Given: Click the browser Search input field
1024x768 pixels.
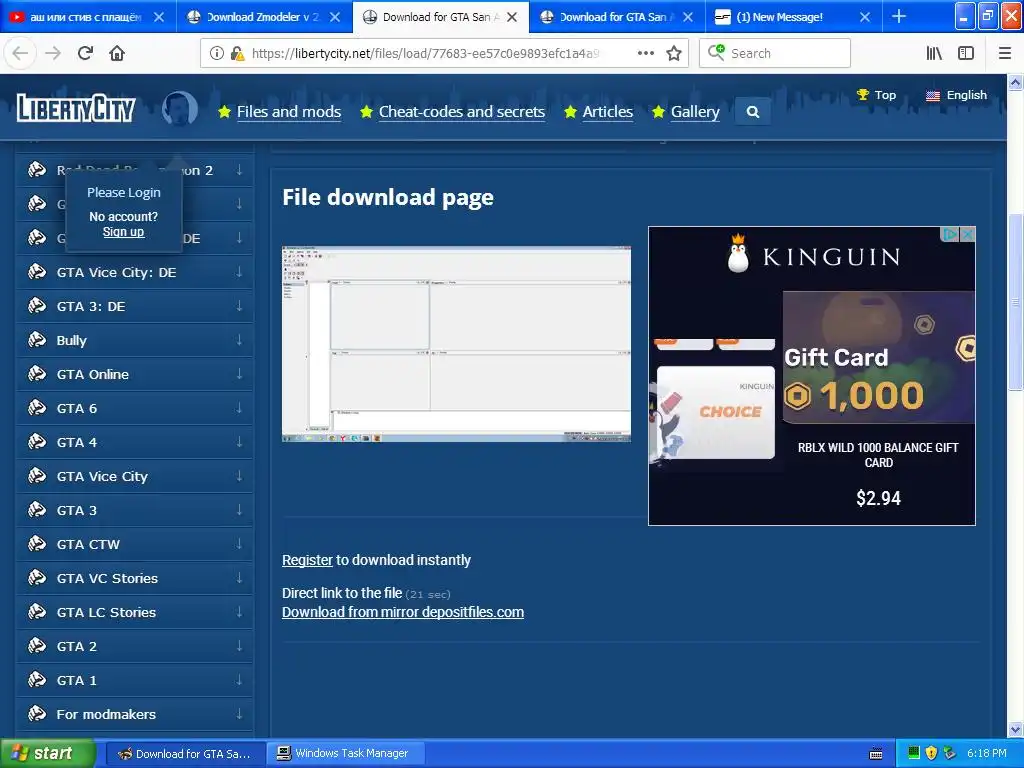Looking at the screenshot, I should point(775,53).
